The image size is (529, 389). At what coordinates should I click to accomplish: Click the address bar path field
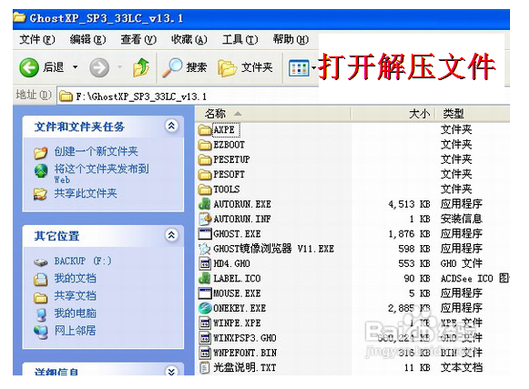tap(283, 96)
